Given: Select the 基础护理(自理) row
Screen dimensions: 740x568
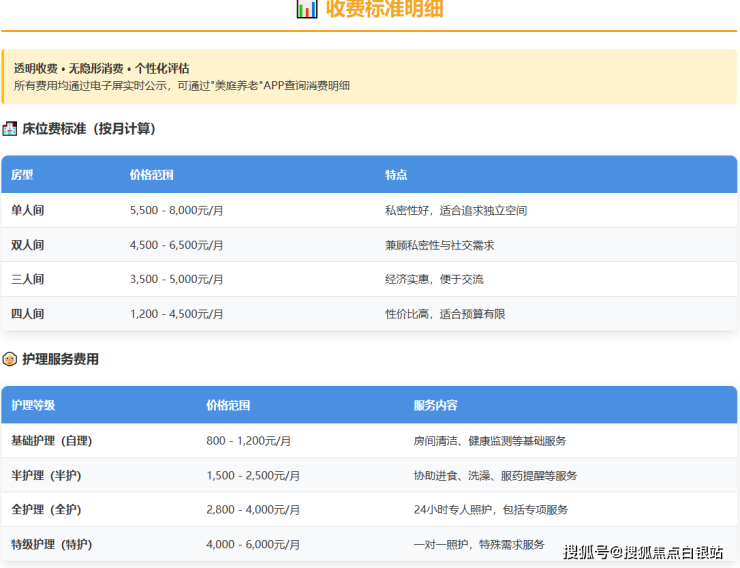Looking at the screenshot, I should pos(51,441).
